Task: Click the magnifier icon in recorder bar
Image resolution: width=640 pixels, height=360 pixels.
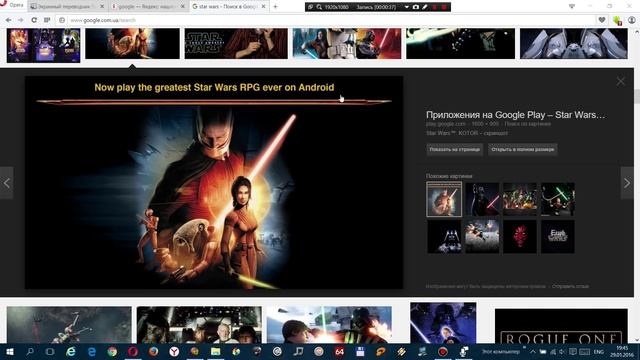Action: coord(319,7)
